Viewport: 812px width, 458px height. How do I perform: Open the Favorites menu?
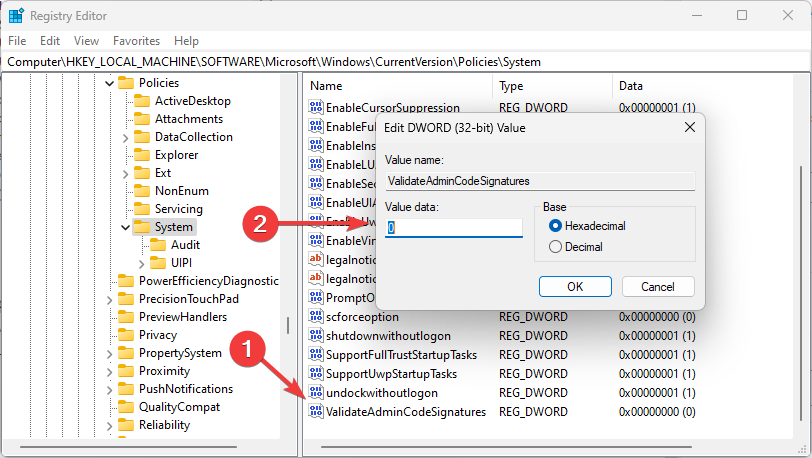pyautogui.click(x=136, y=40)
